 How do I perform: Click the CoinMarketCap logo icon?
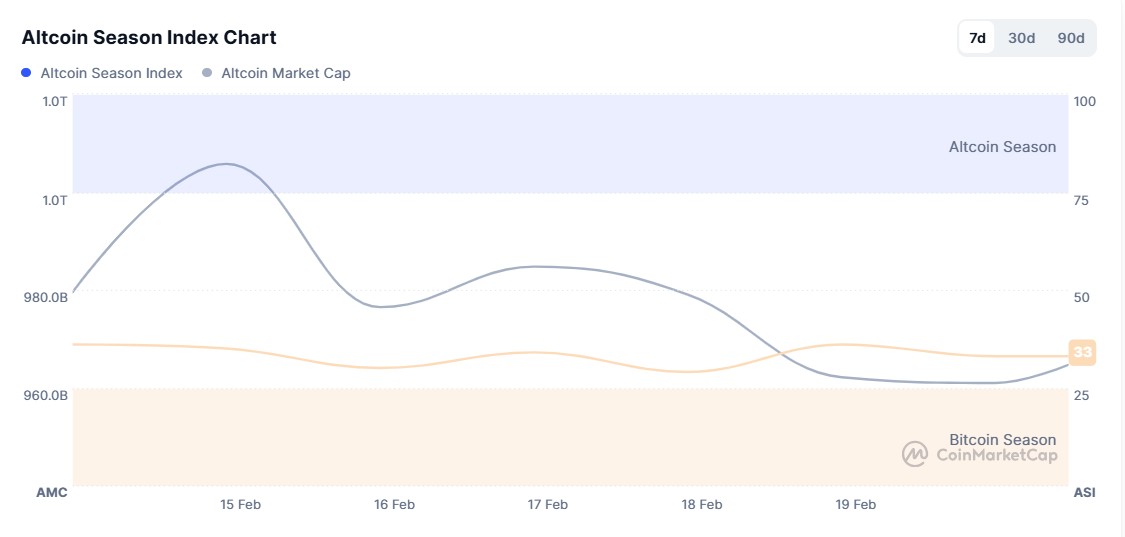point(915,455)
